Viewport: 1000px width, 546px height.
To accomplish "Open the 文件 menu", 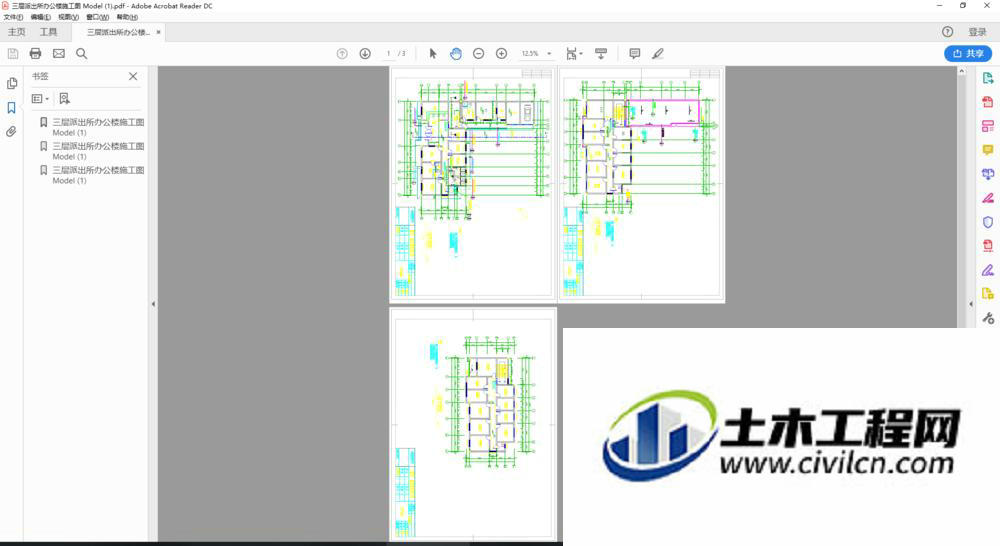I will click(13, 17).
